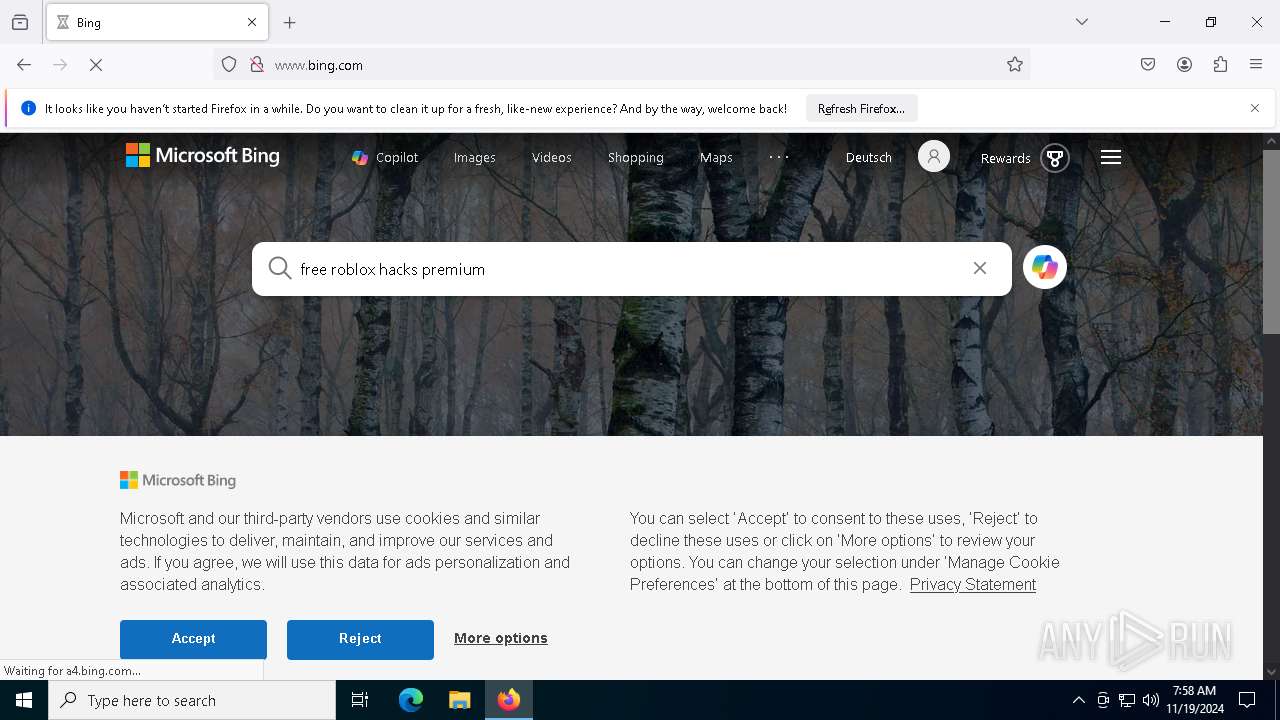Screen dimensions: 1280x720
Task: Click the Microsoft Bing logo
Action: tap(203, 155)
